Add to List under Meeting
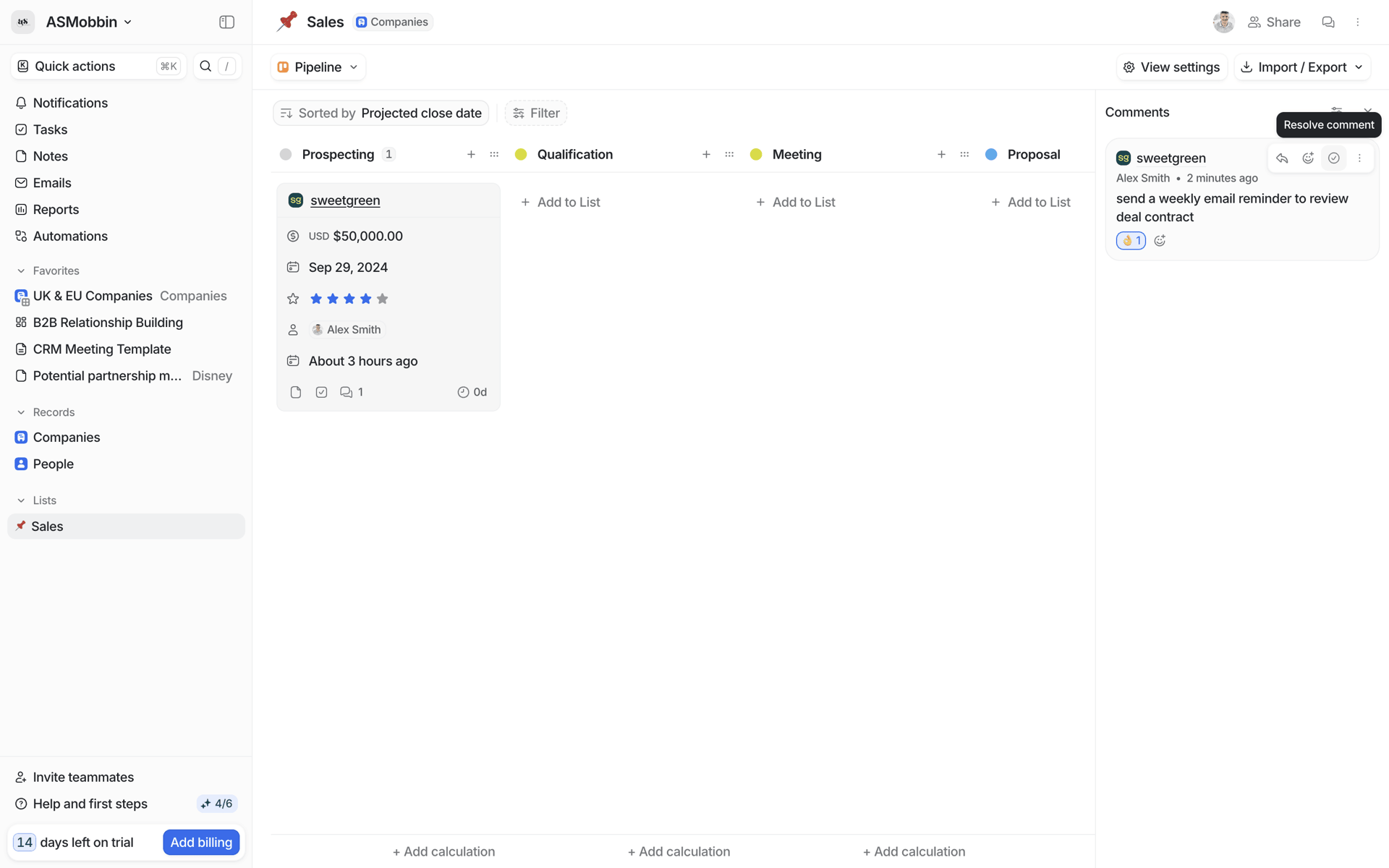1389x868 pixels. click(796, 203)
